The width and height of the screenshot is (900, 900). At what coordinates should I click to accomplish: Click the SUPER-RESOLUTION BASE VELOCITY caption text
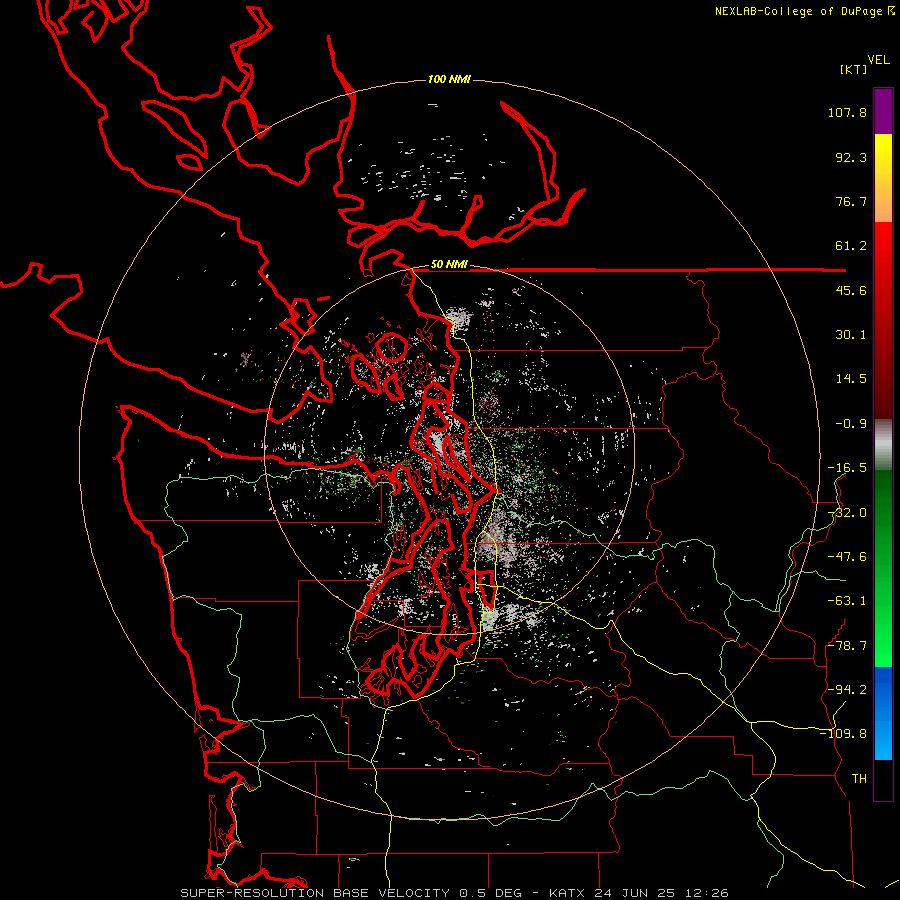[x=315, y=893]
